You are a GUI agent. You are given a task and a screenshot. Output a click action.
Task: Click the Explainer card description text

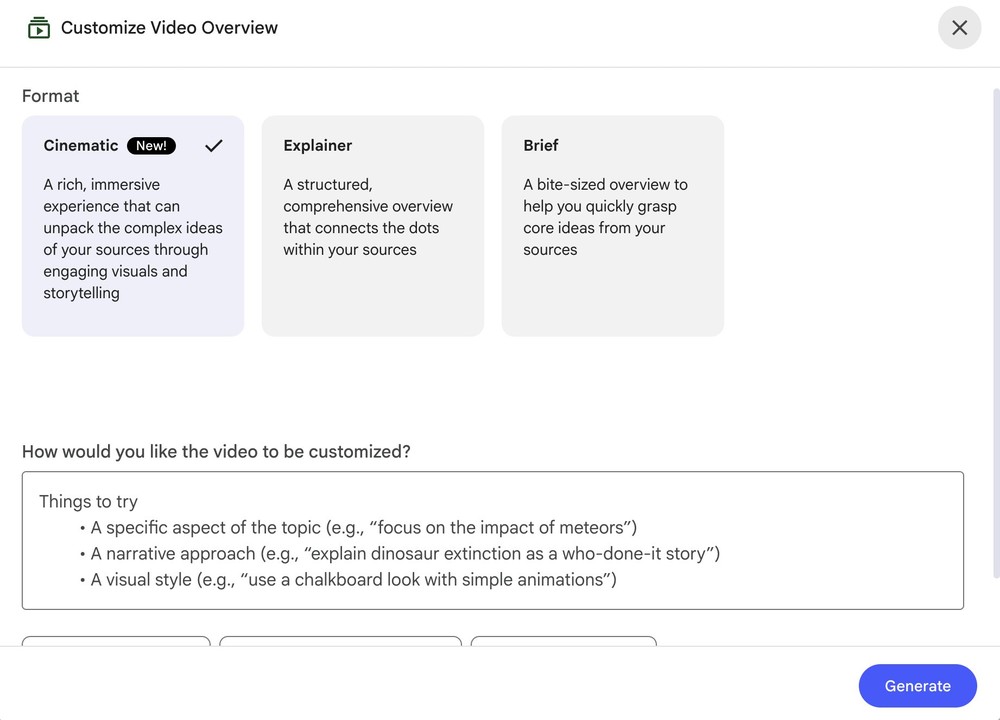tap(367, 217)
